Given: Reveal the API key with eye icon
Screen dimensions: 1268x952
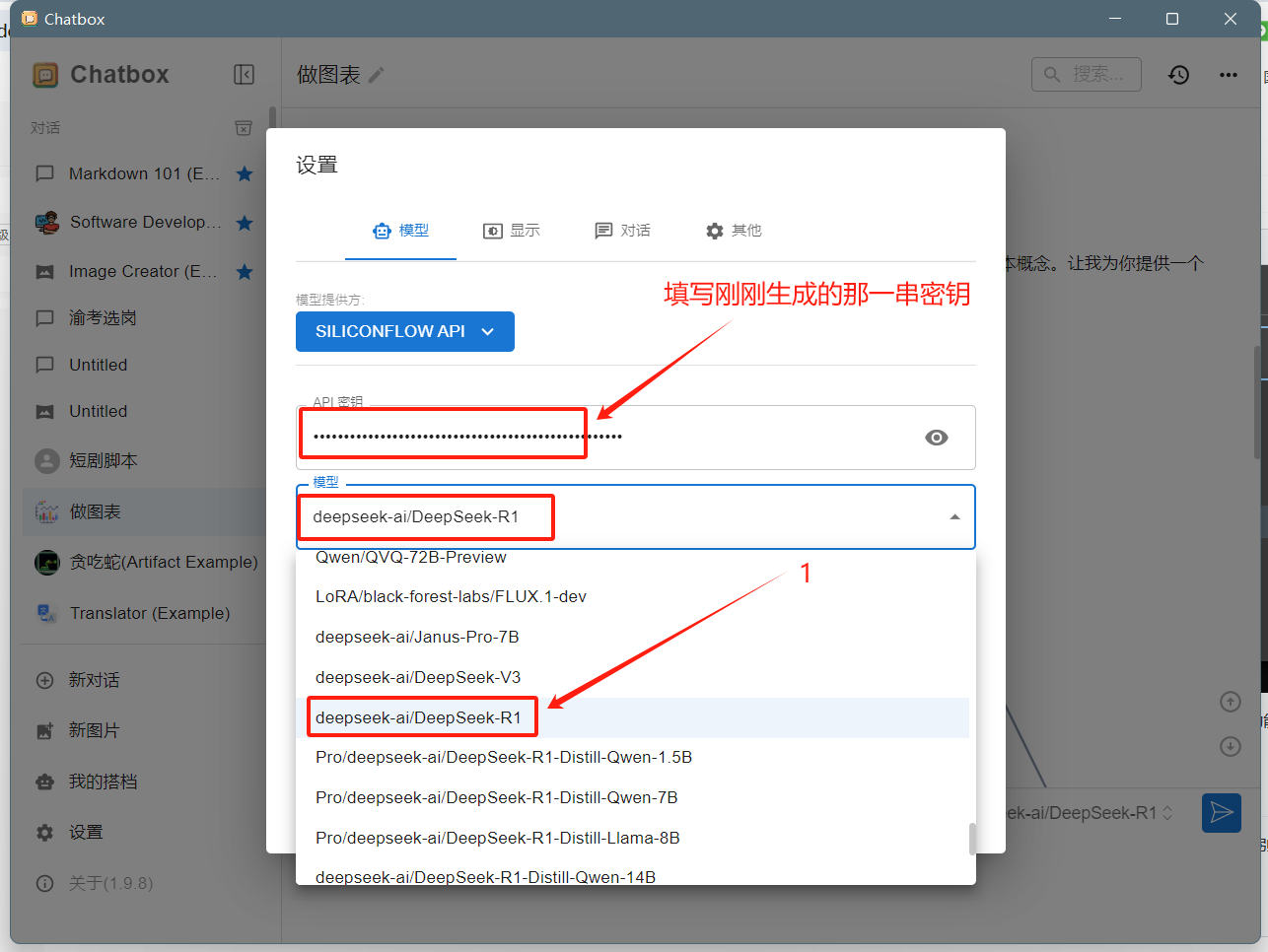Looking at the screenshot, I should pyautogui.click(x=937, y=438).
